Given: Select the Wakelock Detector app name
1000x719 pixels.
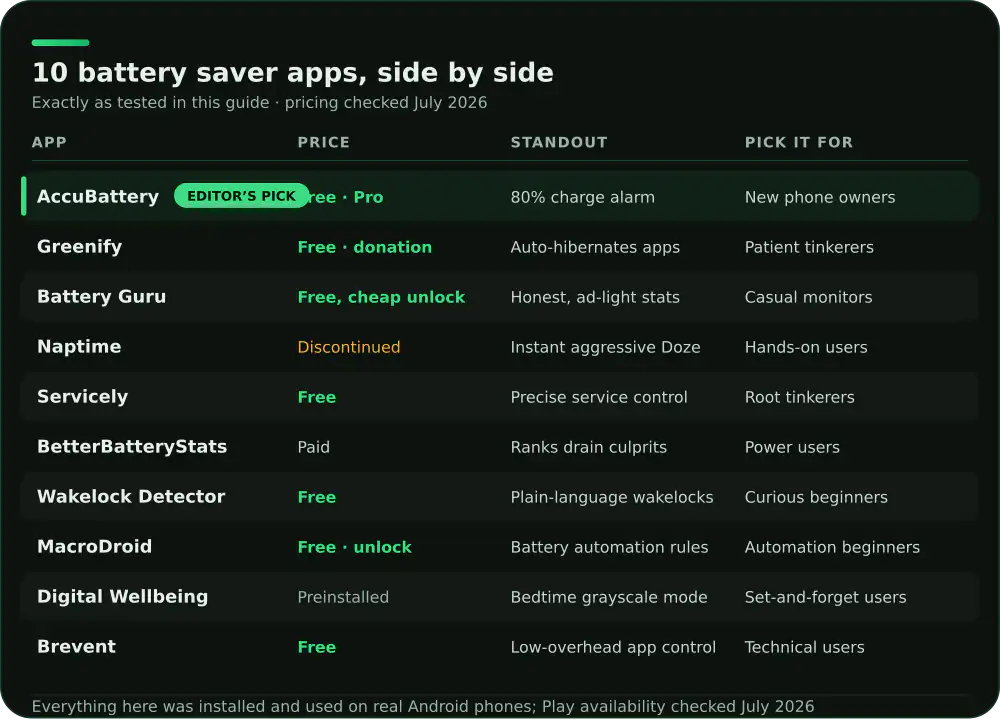Looking at the screenshot, I should tap(131, 496).
